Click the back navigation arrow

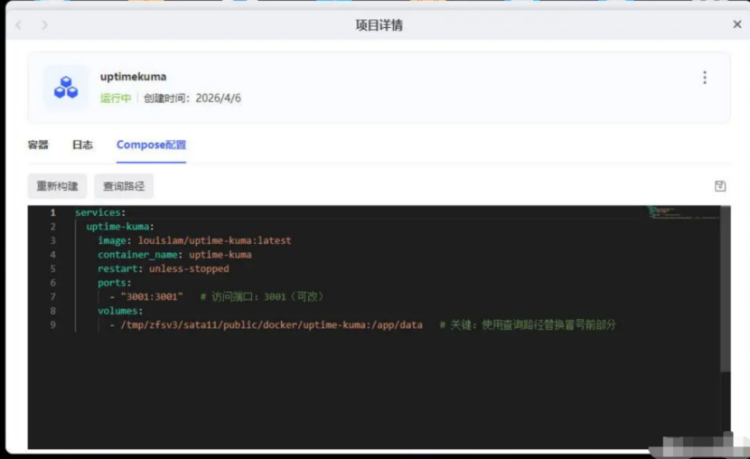(19, 25)
